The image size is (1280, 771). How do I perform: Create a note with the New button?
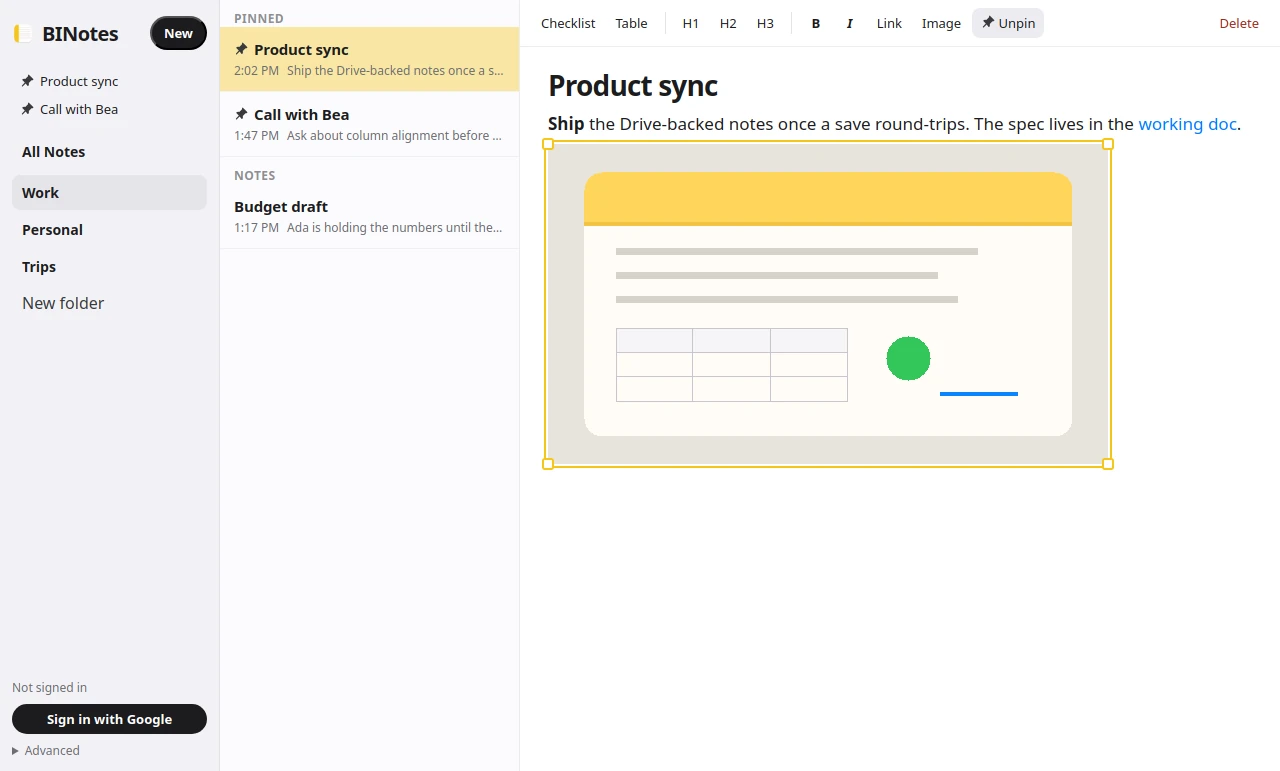pos(178,33)
